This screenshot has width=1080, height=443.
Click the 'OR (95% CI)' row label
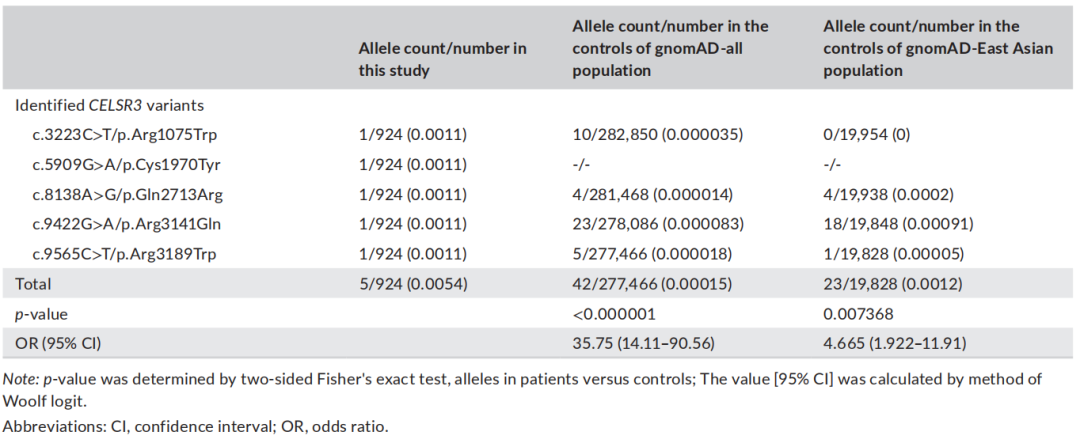click(x=57, y=345)
